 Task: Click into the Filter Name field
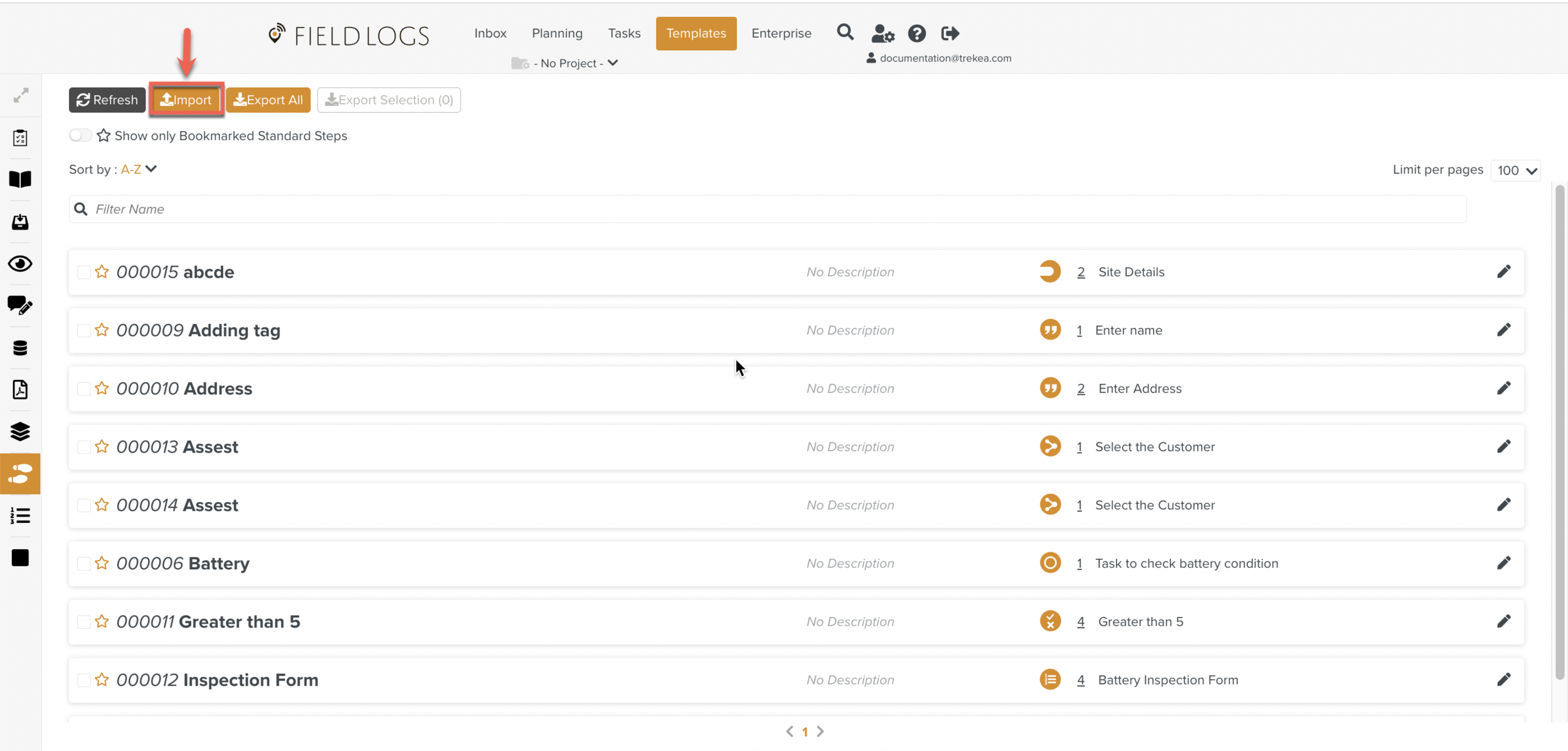[768, 209]
